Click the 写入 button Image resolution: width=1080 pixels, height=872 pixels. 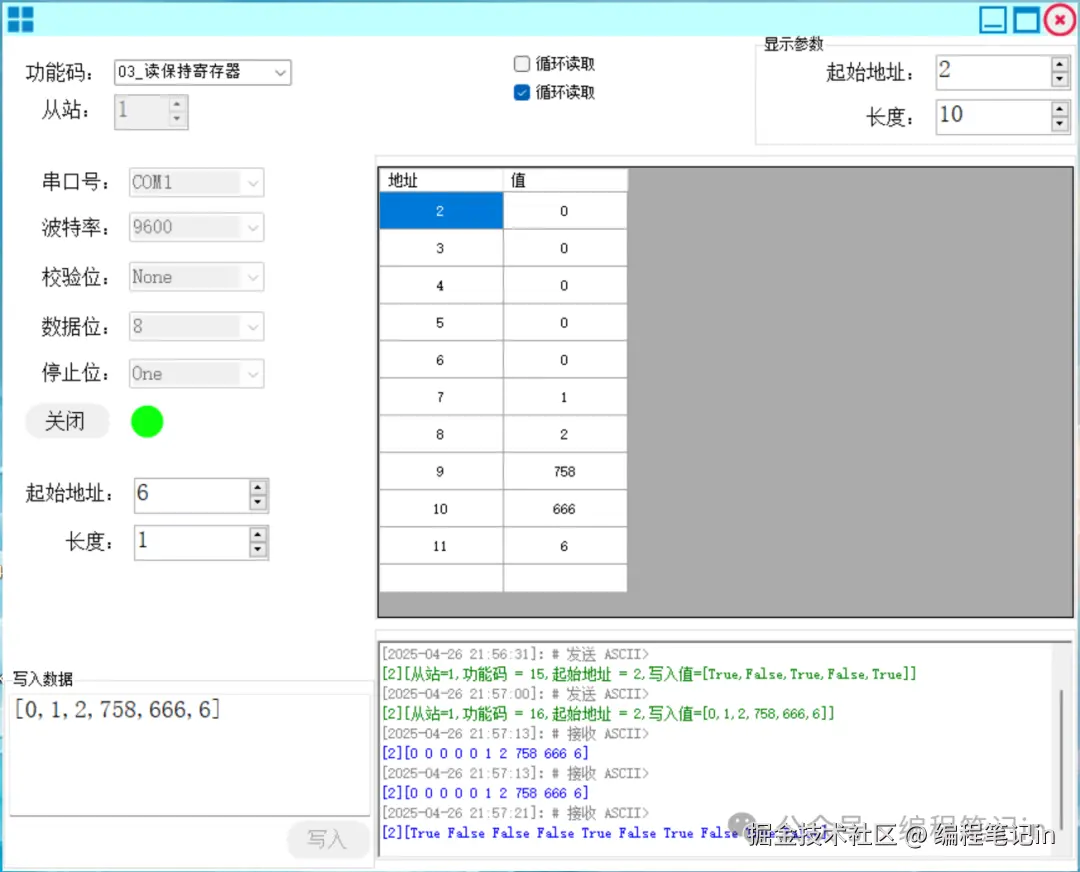pyautogui.click(x=328, y=839)
